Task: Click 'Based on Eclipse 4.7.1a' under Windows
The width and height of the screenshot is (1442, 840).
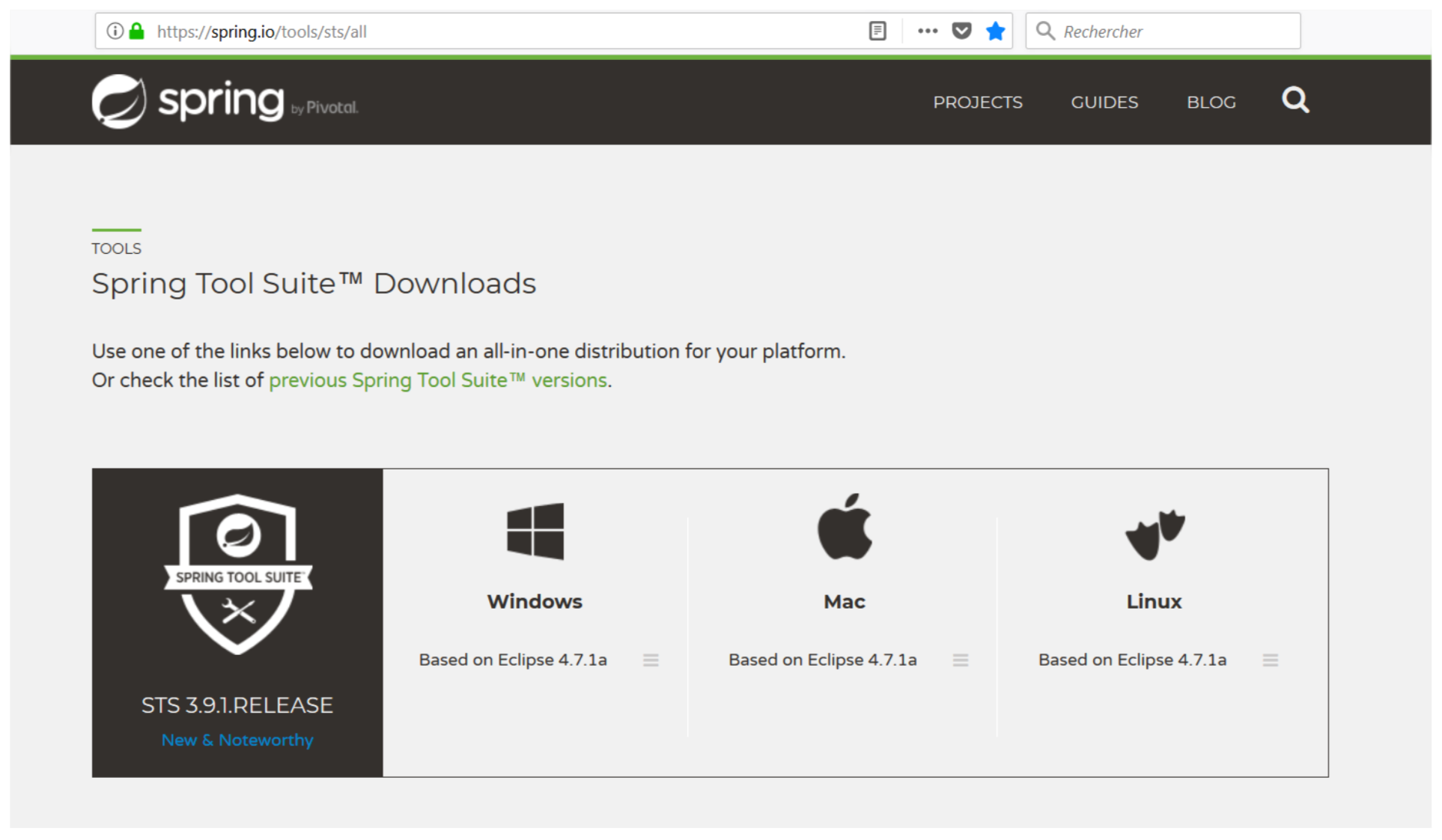Action: (513, 660)
